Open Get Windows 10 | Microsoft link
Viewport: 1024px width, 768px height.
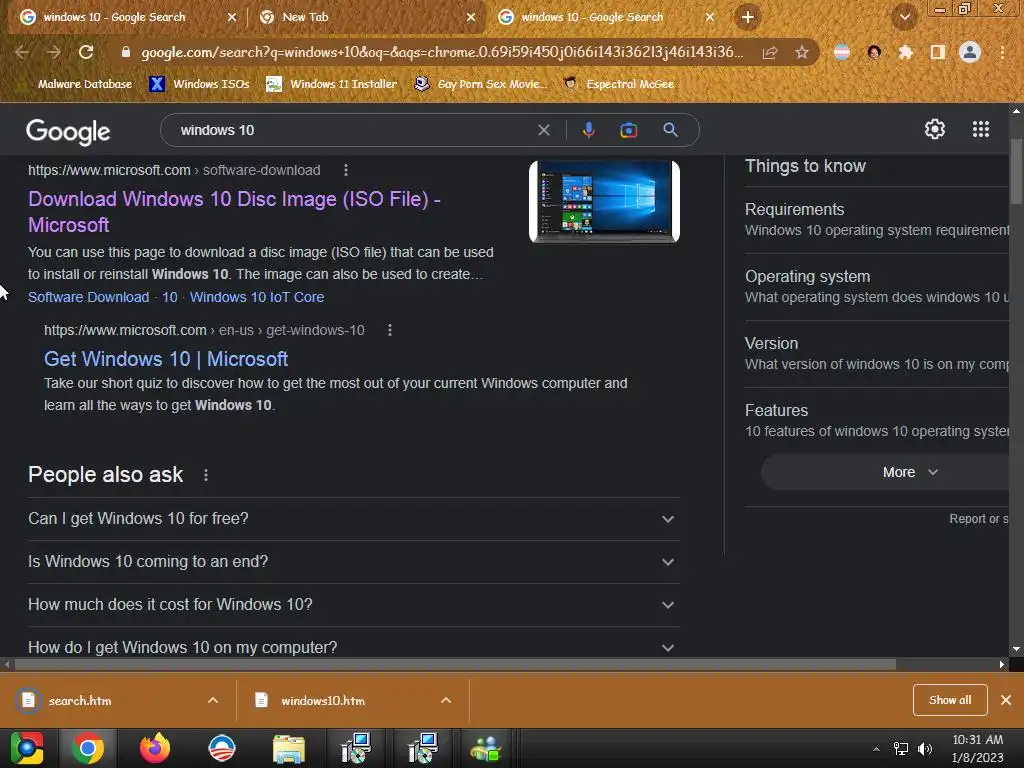(x=166, y=359)
